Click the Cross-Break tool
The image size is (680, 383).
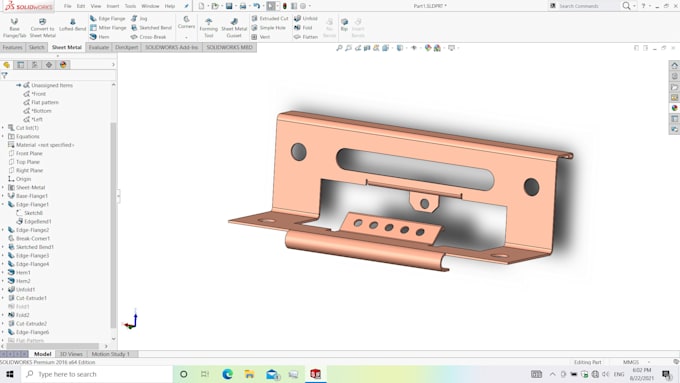tap(148, 37)
